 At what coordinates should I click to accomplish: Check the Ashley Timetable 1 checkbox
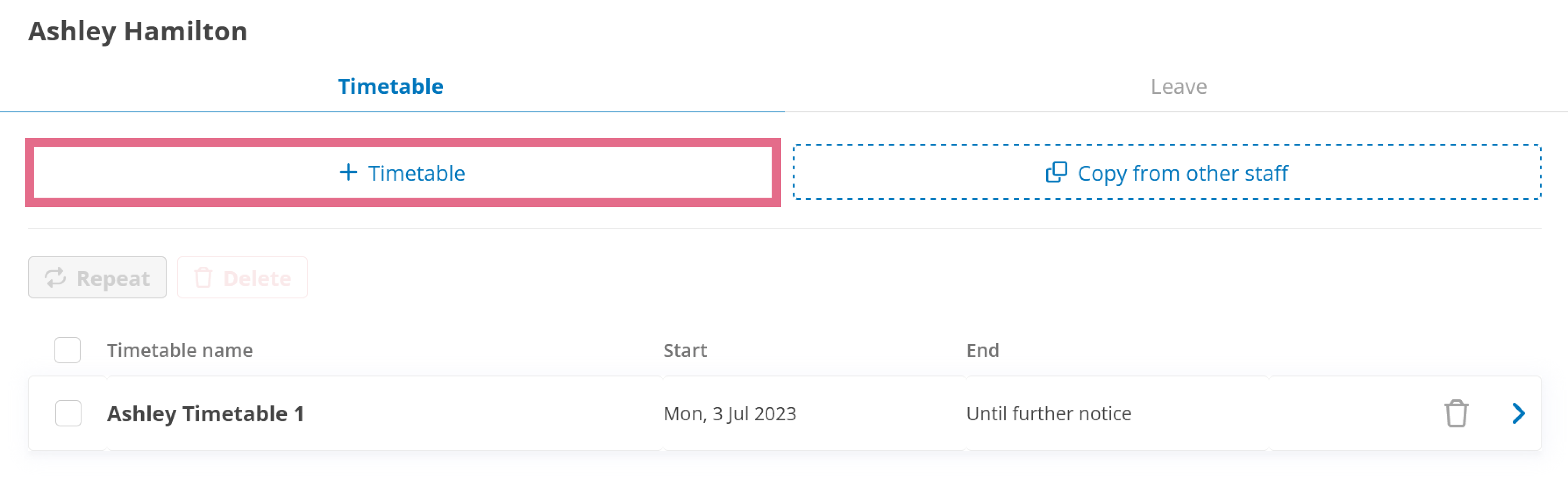(x=68, y=414)
